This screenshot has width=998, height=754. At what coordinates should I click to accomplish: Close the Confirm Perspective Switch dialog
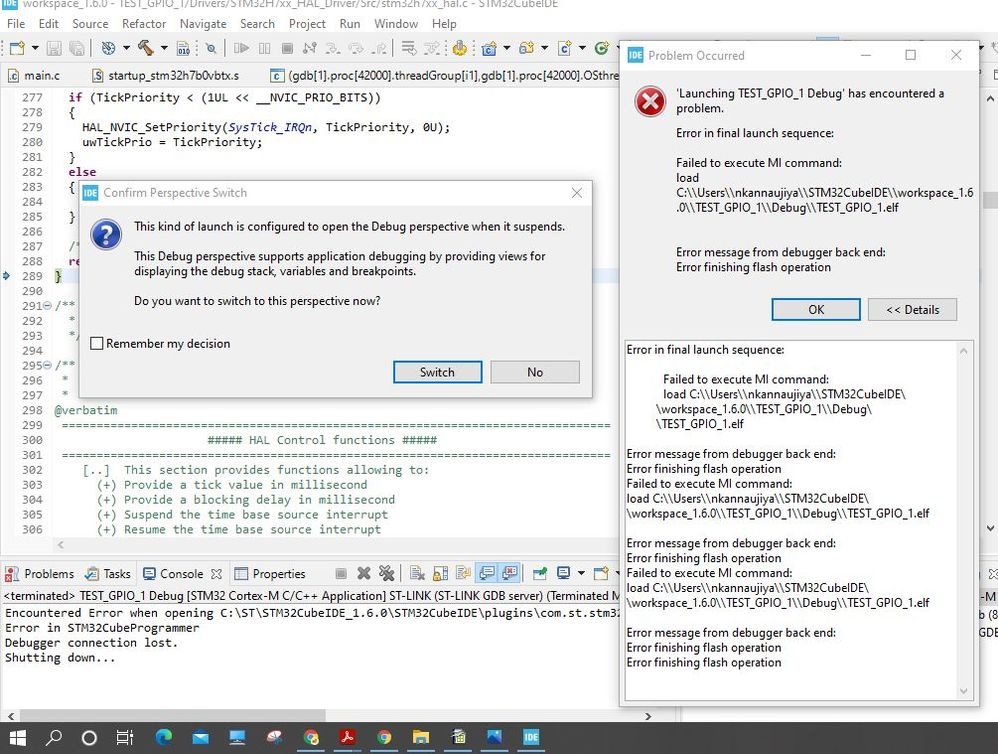(x=577, y=193)
